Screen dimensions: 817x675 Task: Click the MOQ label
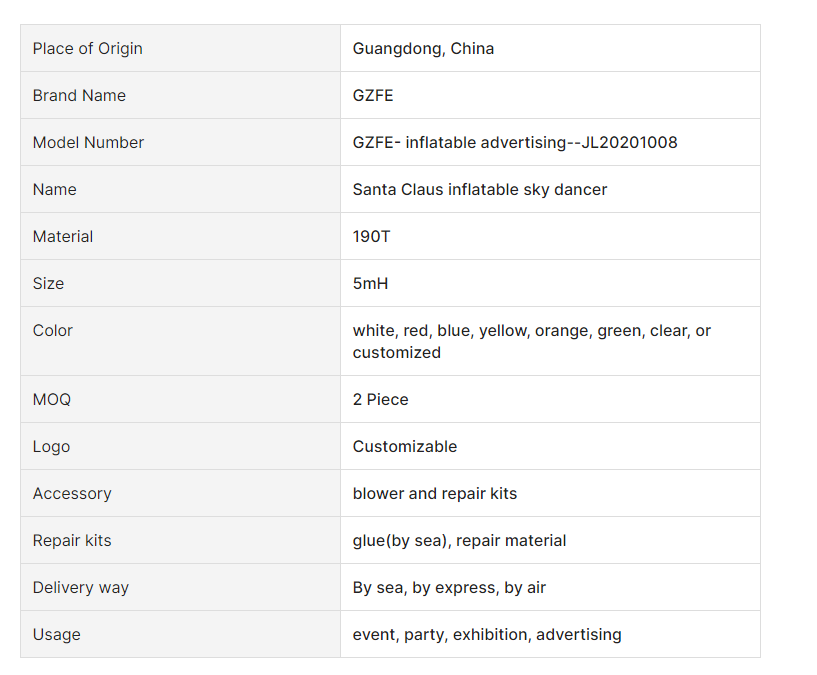coord(52,400)
